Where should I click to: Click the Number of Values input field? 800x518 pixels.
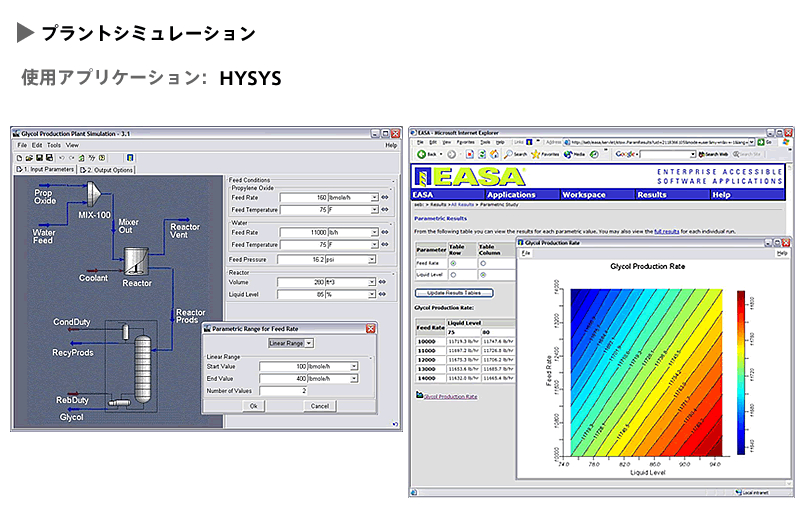pyautogui.click(x=283, y=391)
